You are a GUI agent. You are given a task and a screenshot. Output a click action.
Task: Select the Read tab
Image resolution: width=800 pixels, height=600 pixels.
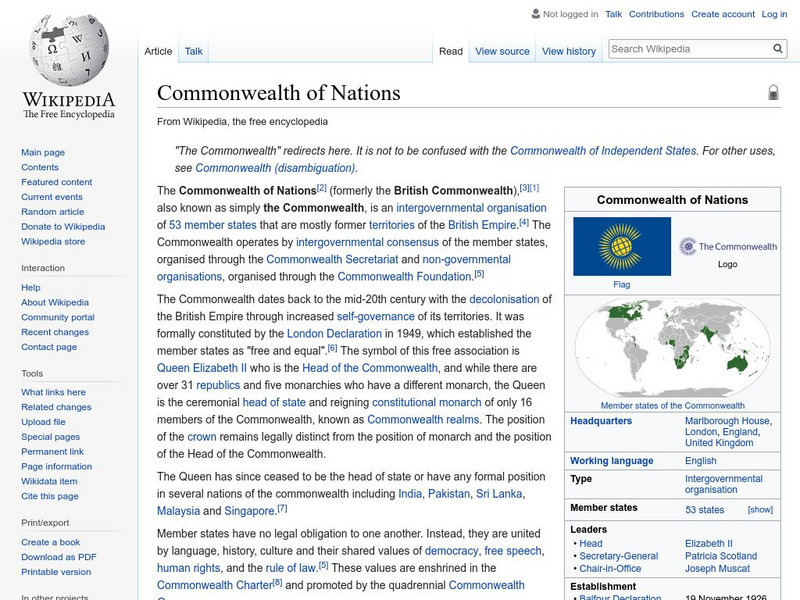pos(451,51)
